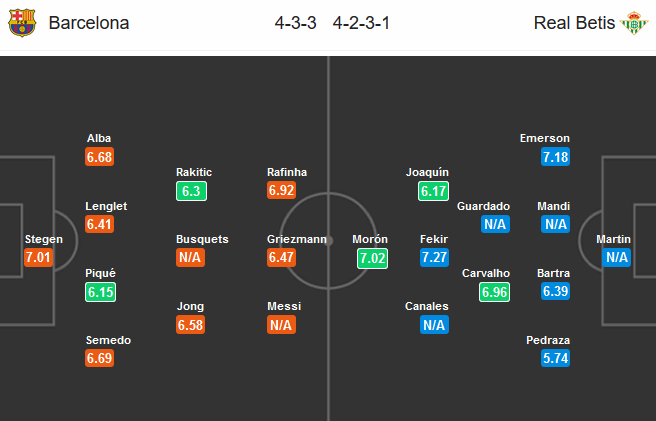Select Fekir's blue 7.27 rating badge
The height and width of the screenshot is (421, 656).
pyautogui.click(x=434, y=257)
